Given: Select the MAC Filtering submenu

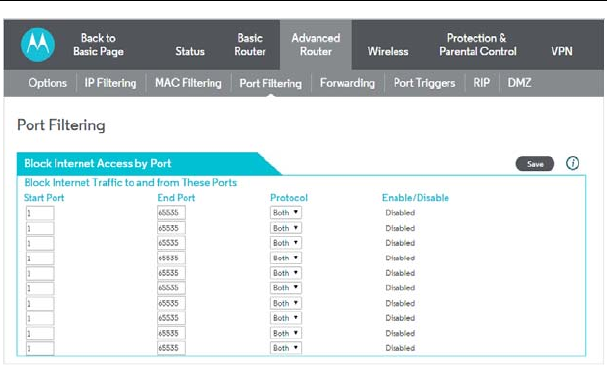Looking at the screenshot, I should (188, 83).
